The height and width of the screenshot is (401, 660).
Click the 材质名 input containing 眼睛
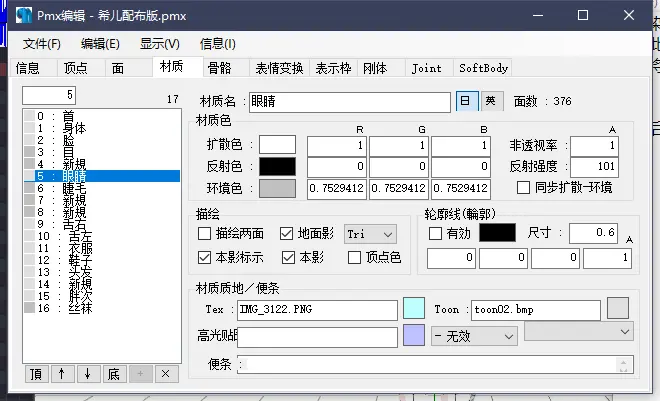pos(350,102)
